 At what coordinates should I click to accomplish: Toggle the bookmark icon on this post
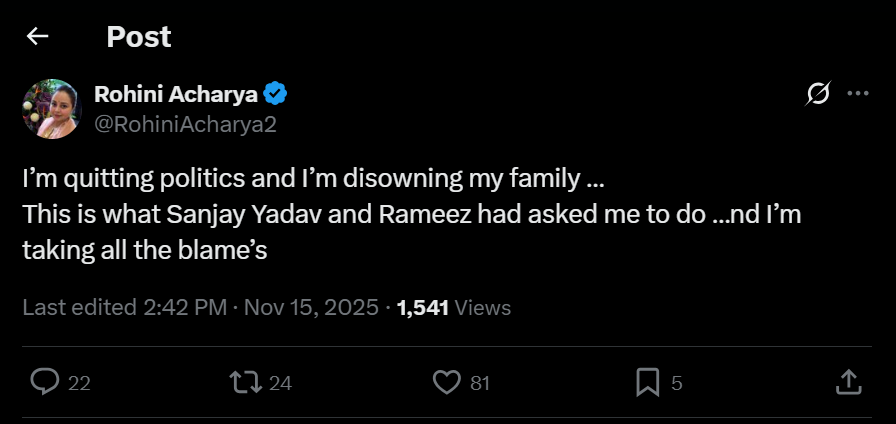point(648,381)
